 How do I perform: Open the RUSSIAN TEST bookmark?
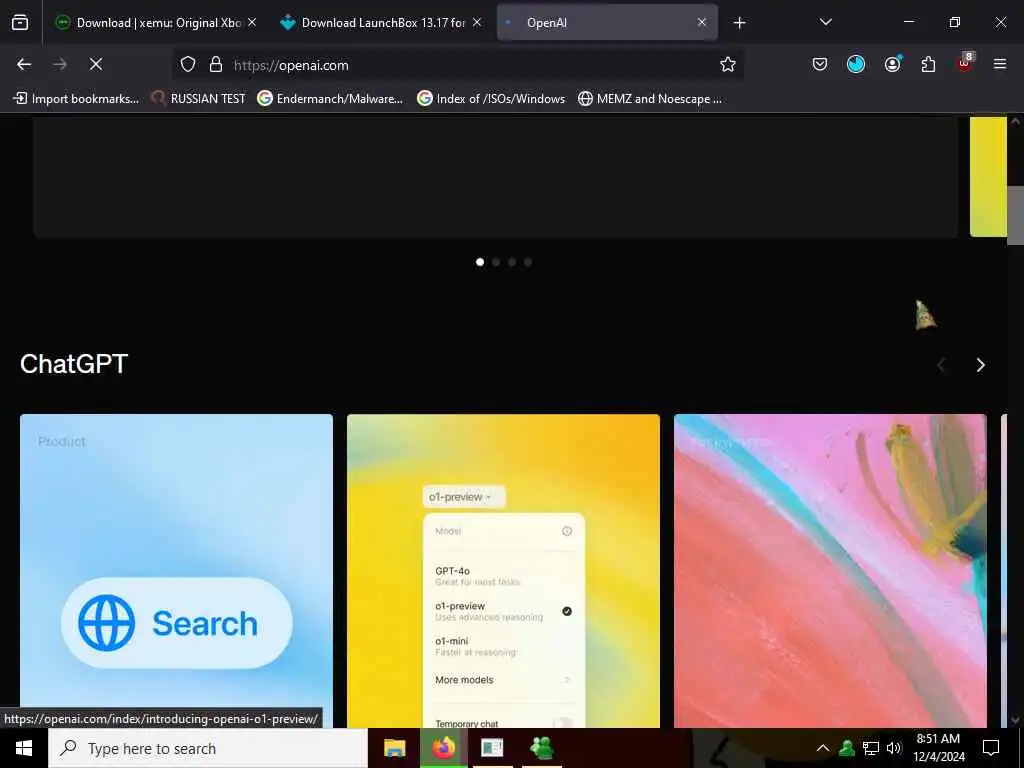[199, 99]
